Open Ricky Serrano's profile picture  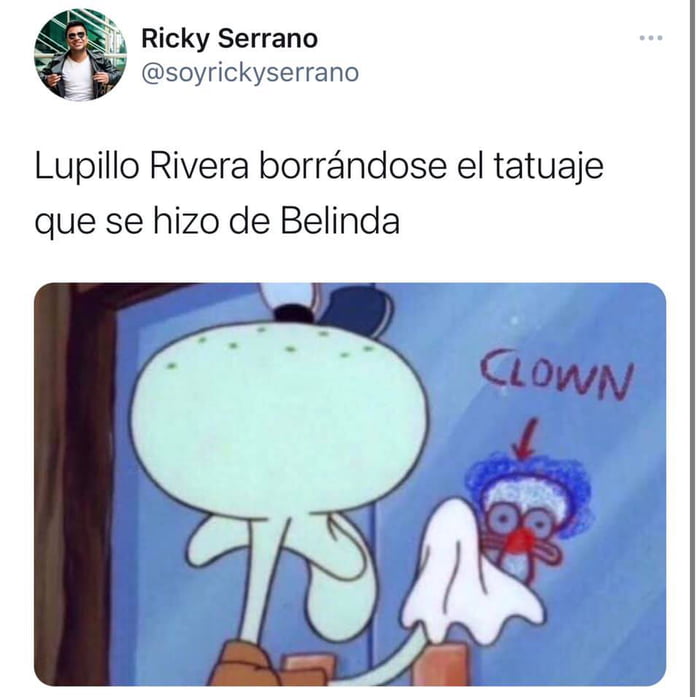point(80,55)
